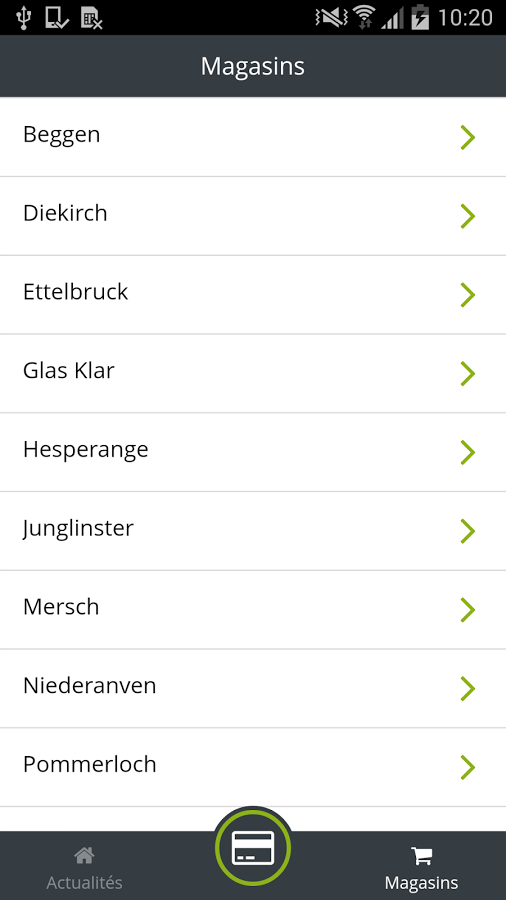This screenshot has width=506, height=900.
Task: Tap the green chevron next to Mersch
Action: tap(468, 610)
